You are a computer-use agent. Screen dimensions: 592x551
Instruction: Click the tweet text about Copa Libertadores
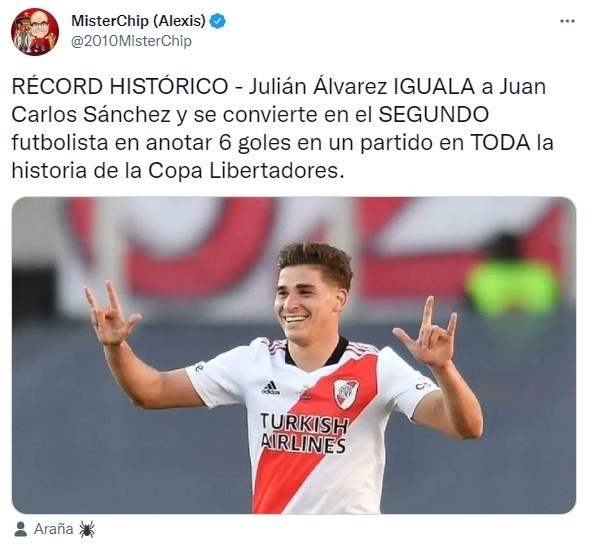tap(282, 128)
